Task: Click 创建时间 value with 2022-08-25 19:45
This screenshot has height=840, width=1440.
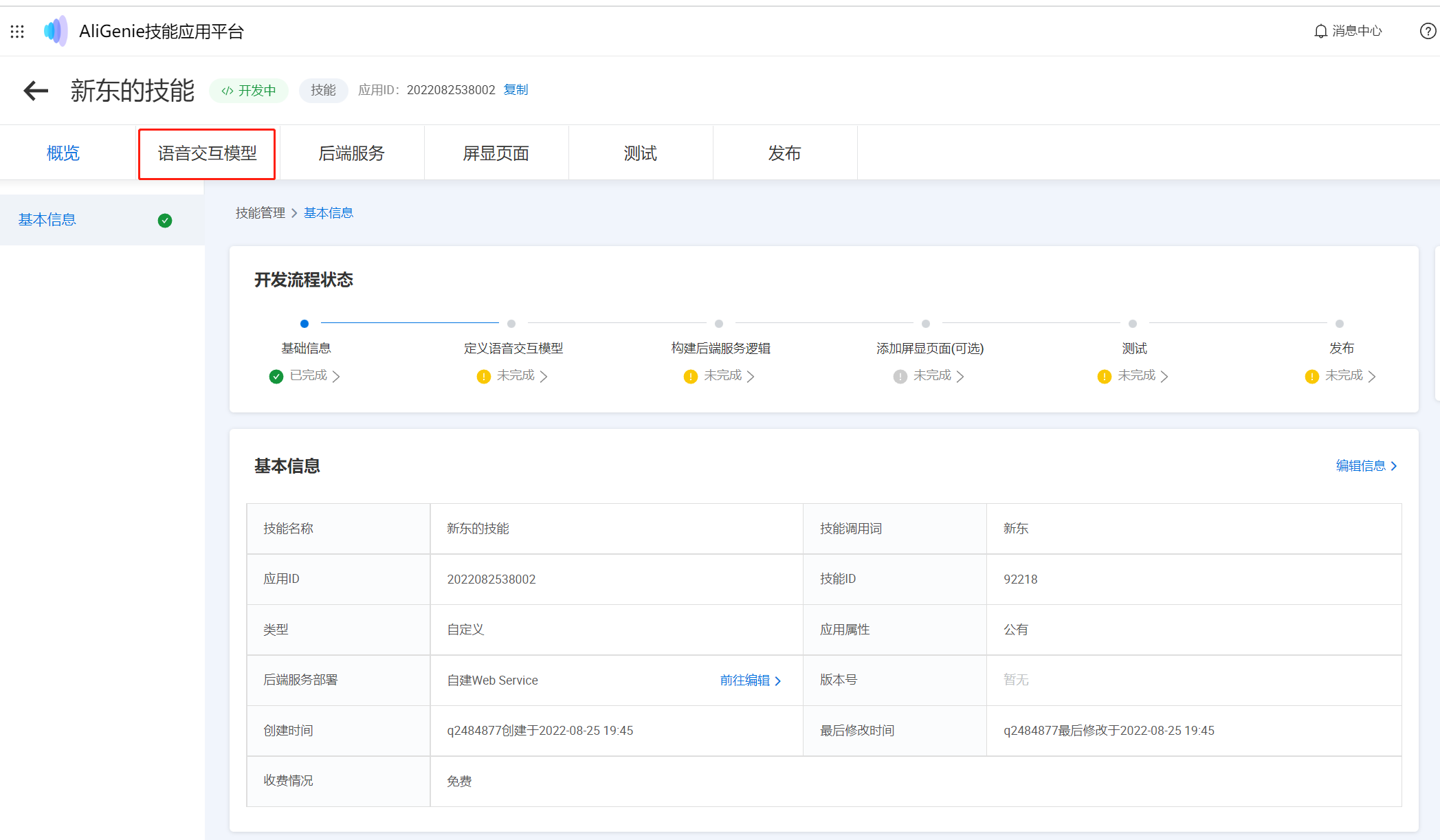Action: [540, 731]
